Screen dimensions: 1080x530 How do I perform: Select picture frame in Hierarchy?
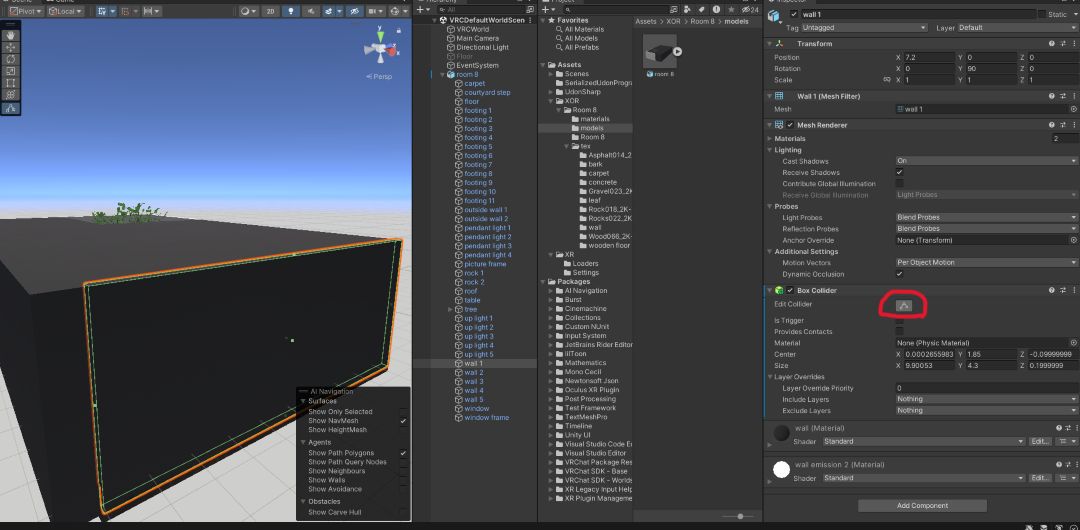point(485,264)
